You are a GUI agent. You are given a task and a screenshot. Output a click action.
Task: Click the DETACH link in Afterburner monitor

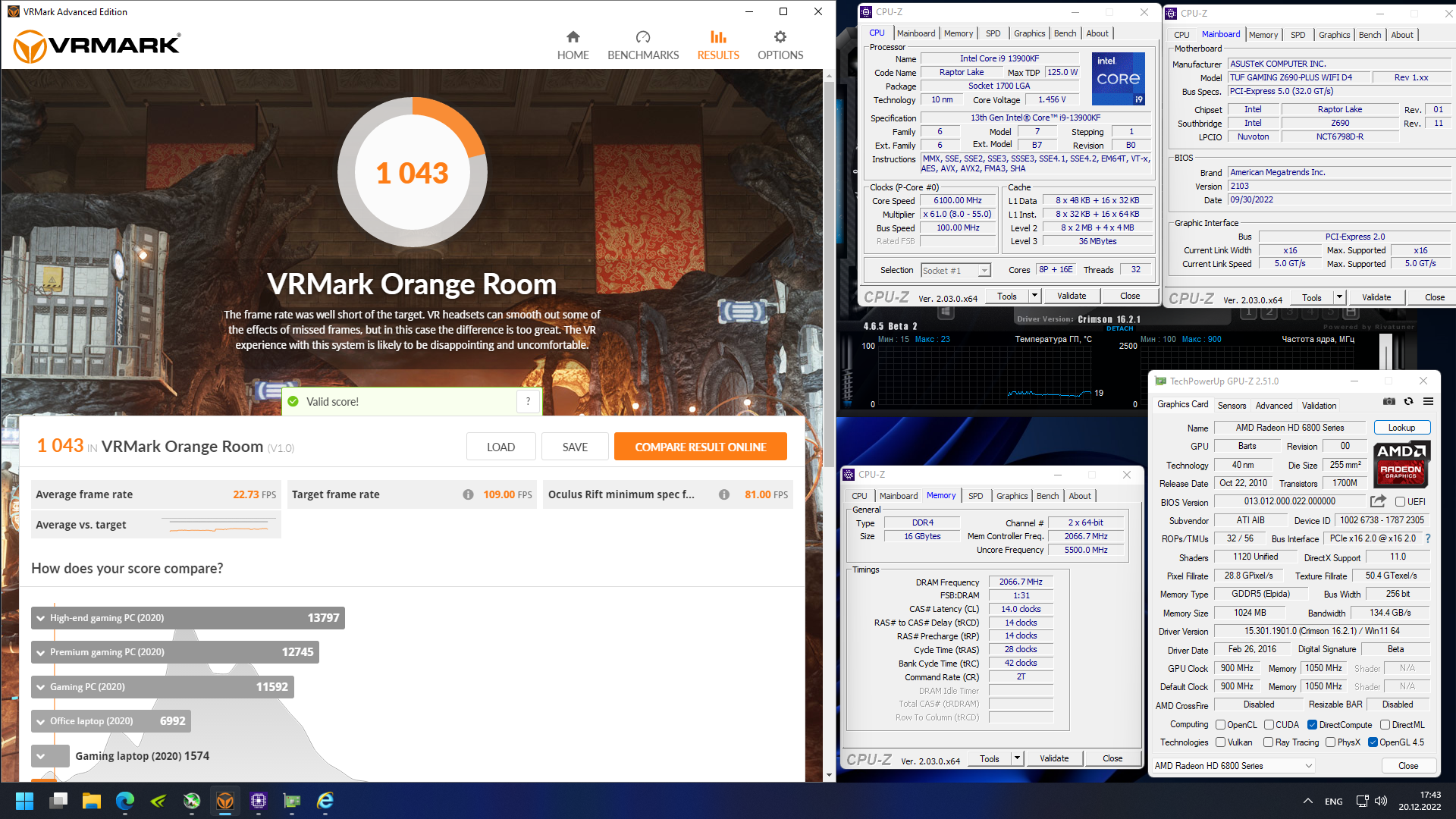pos(1119,328)
